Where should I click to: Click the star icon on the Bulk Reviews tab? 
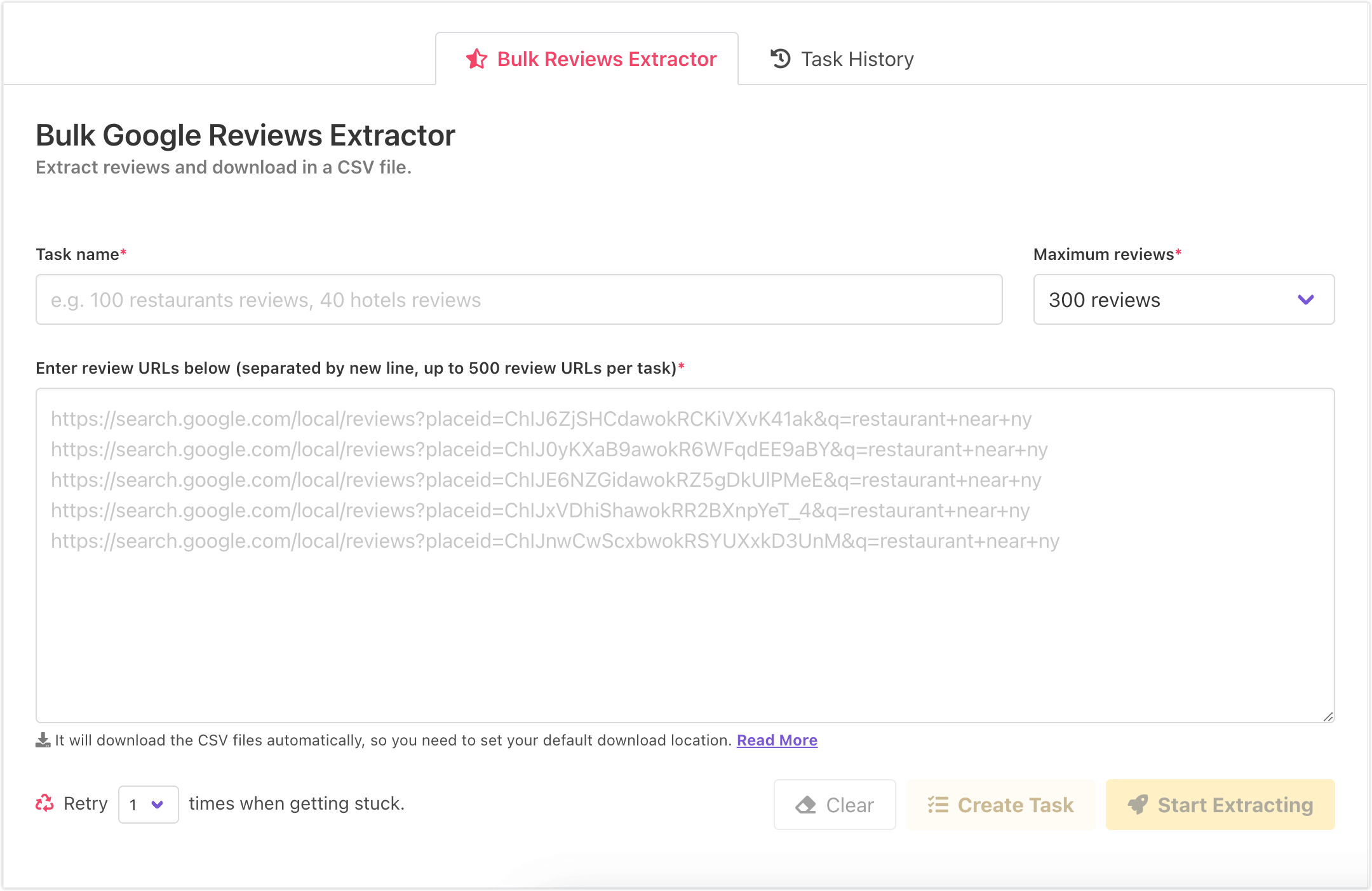pos(476,58)
